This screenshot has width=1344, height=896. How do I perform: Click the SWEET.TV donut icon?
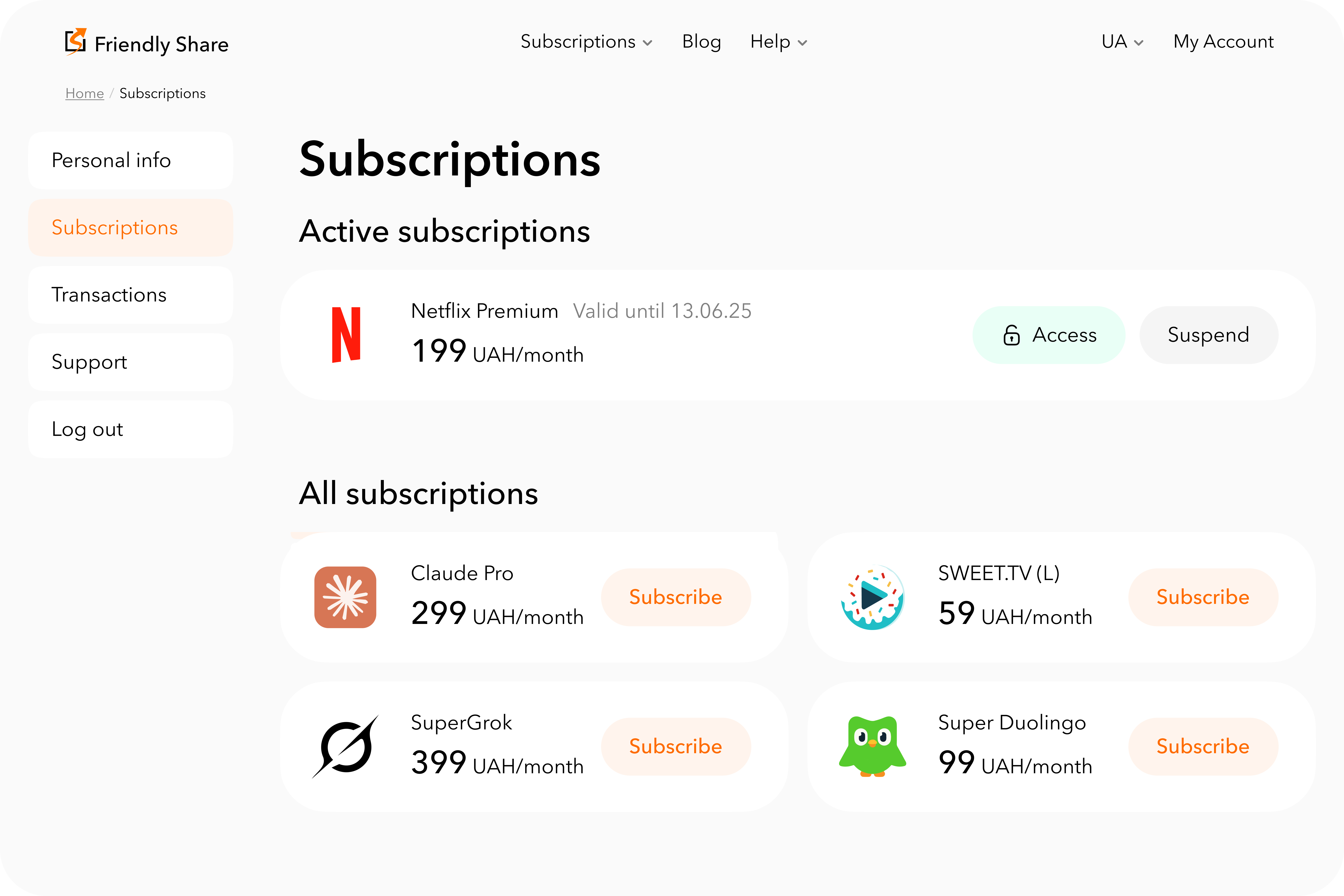[x=873, y=597]
